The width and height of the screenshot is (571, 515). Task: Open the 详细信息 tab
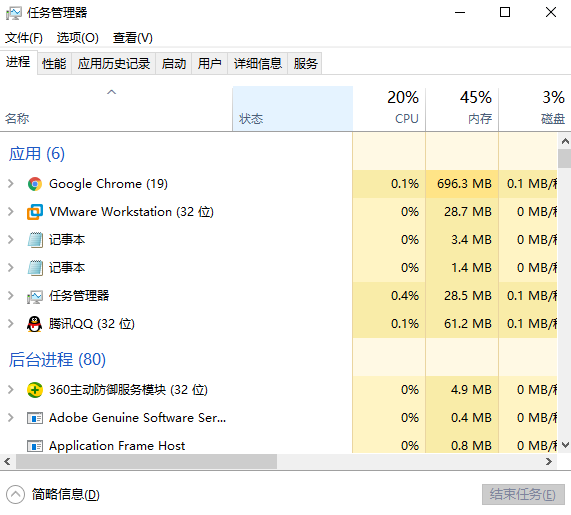click(257, 64)
